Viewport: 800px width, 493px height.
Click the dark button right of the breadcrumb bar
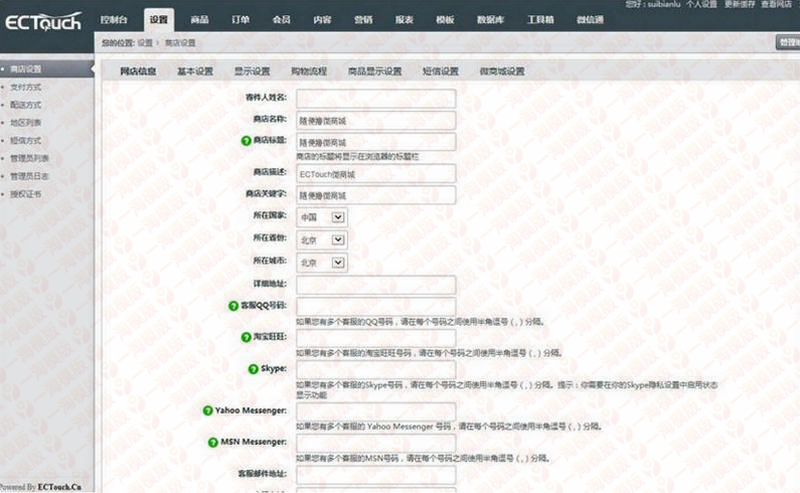coord(788,42)
